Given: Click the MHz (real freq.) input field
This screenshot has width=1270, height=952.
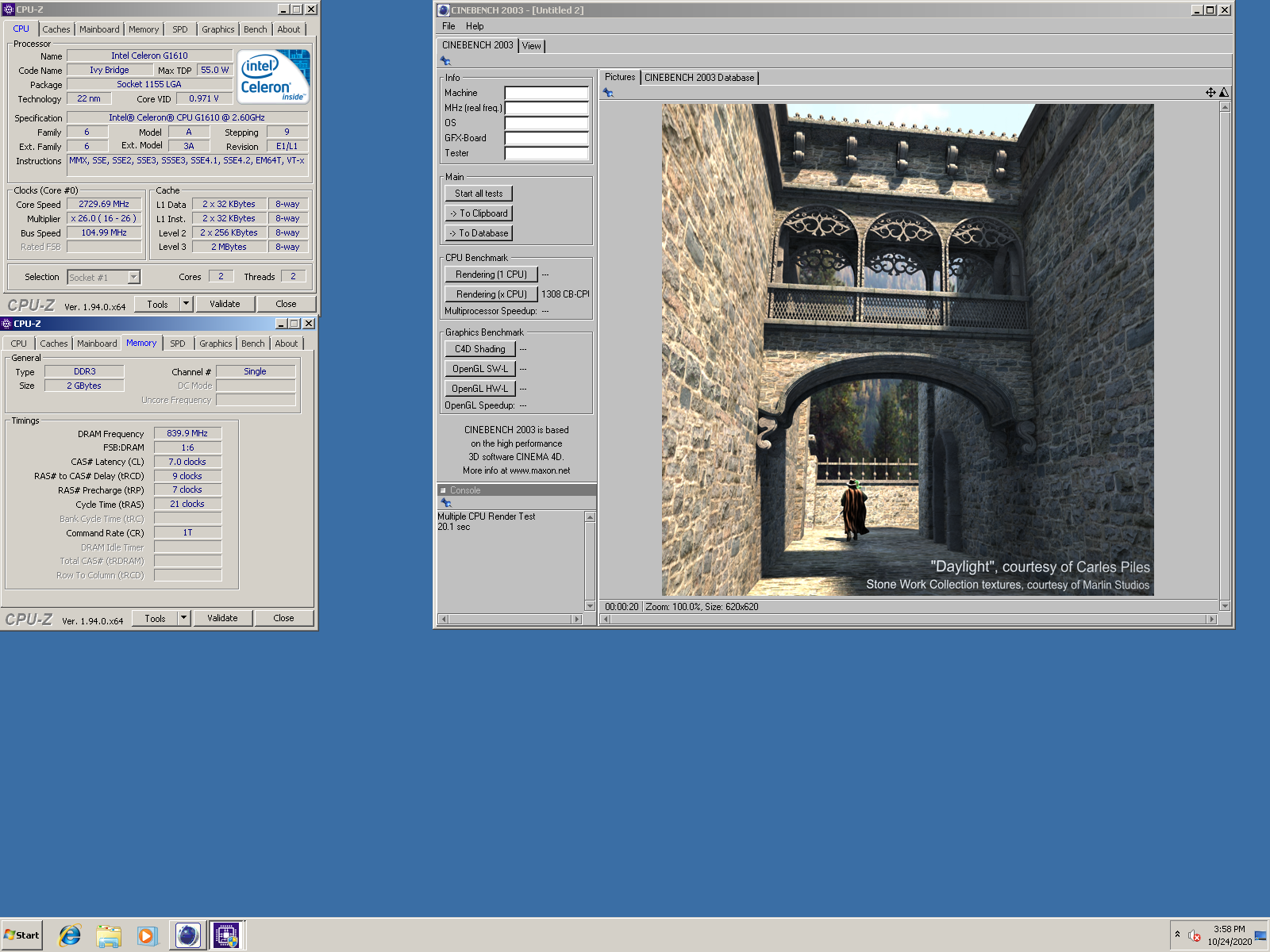Looking at the screenshot, I should point(547,108).
